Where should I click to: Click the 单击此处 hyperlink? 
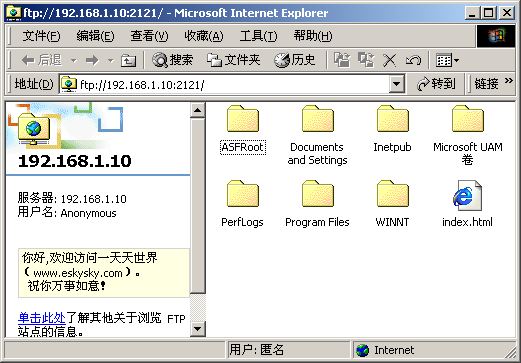42,318
